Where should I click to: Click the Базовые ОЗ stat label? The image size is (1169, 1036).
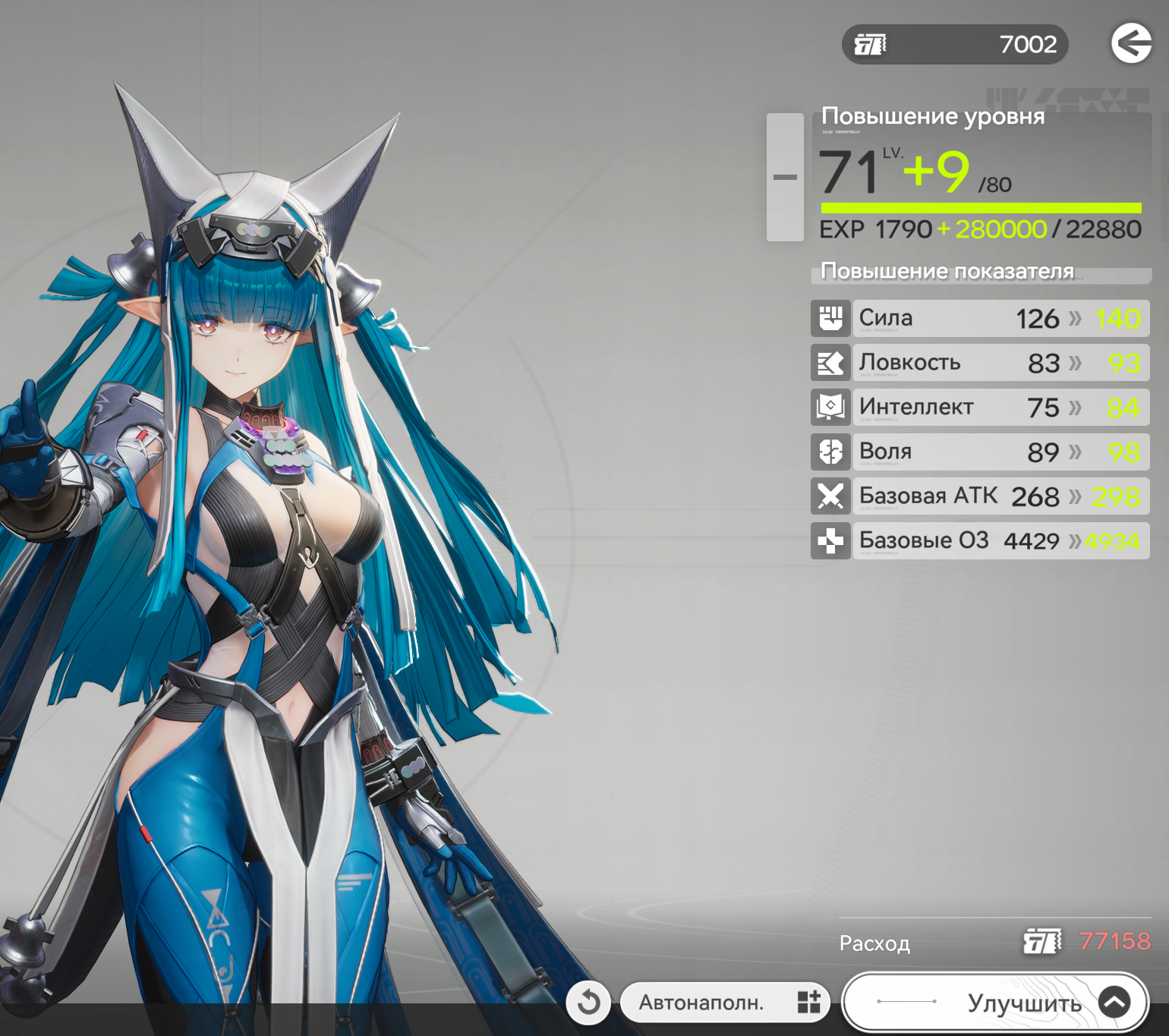tap(924, 540)
